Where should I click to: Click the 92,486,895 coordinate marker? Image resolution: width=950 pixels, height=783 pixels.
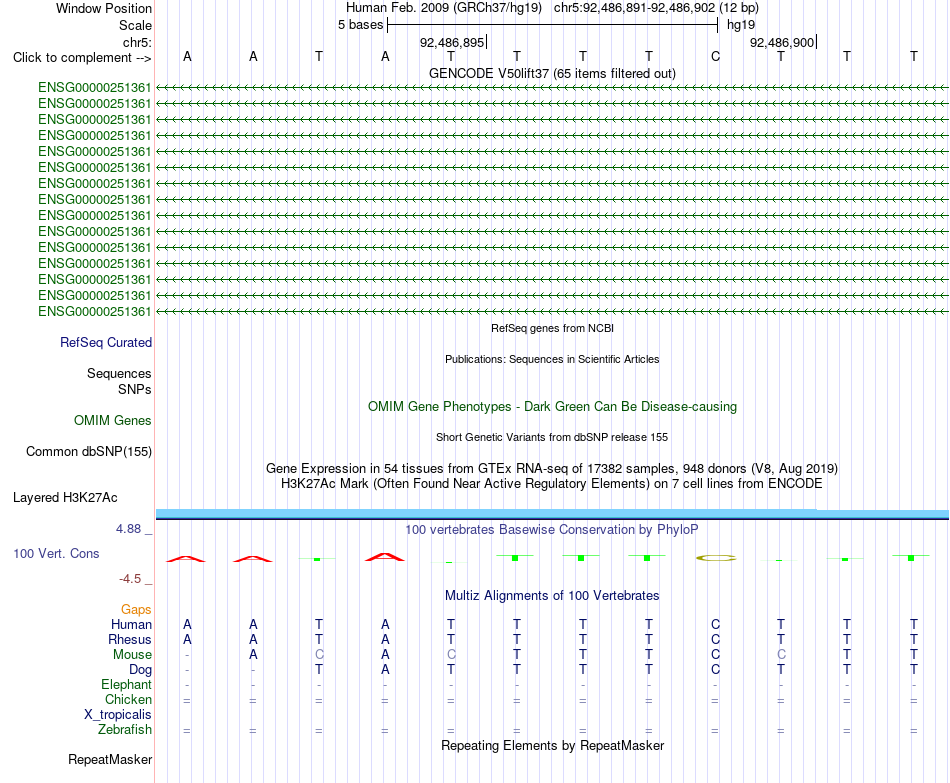click(453, 42)
